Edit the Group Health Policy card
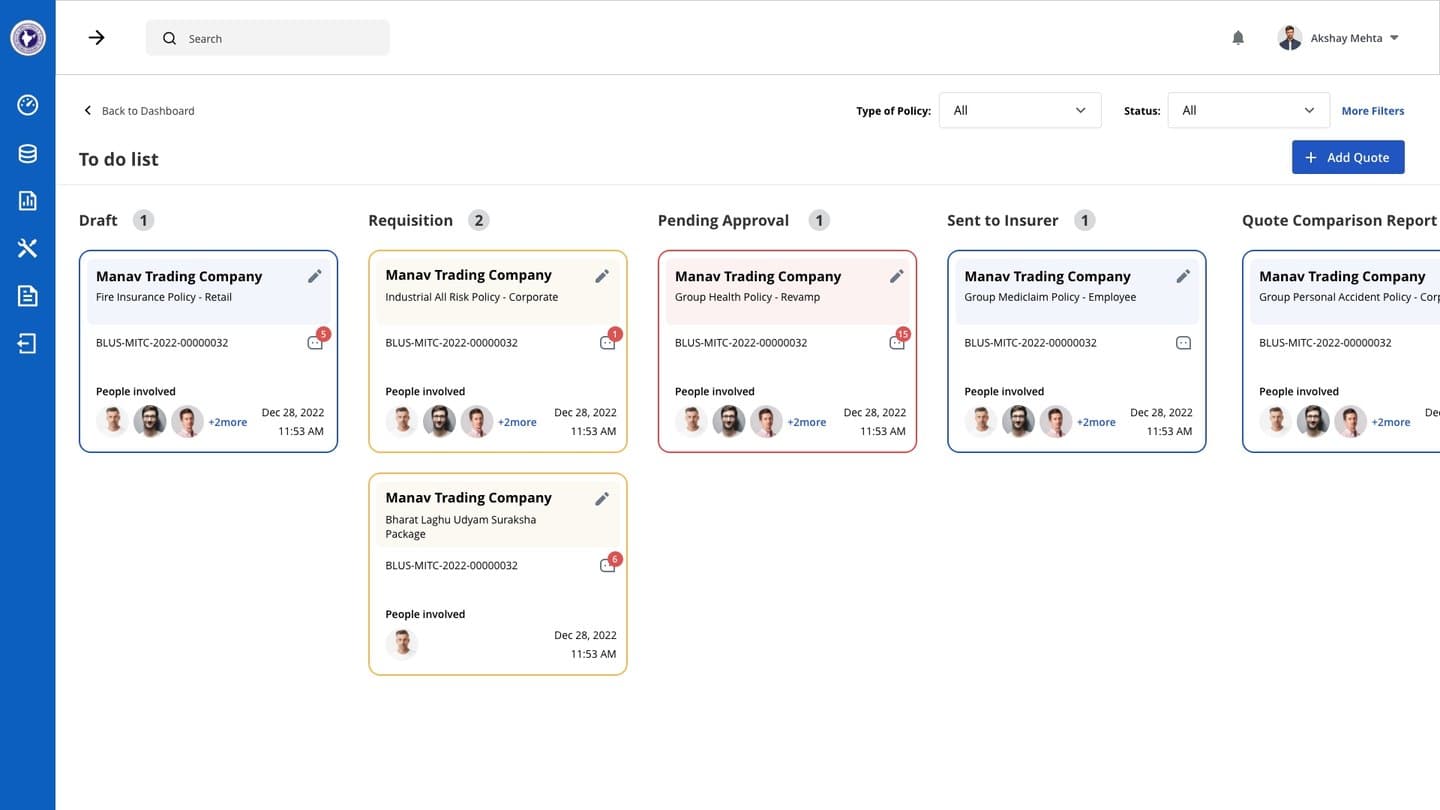This screenshot has width=1440, height=810. pos(897,276)
